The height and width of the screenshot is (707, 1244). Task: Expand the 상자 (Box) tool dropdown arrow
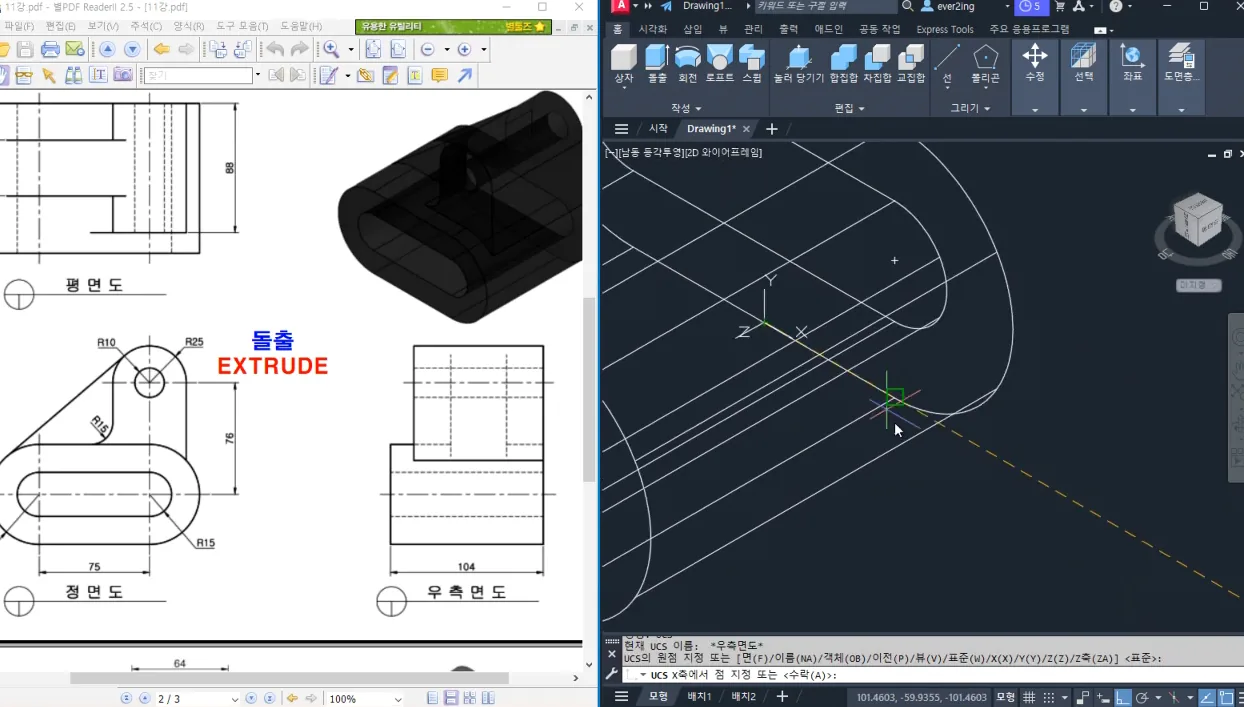(x=623, y=89)
